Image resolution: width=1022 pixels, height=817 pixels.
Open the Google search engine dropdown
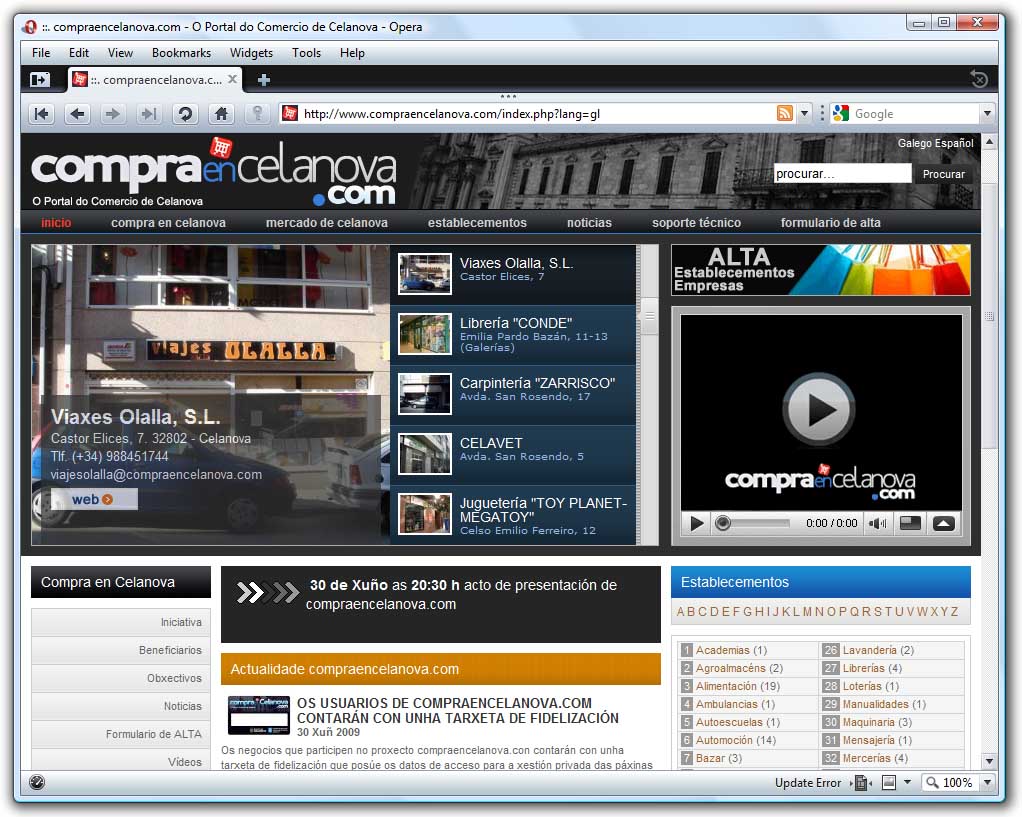pyautogui.click(x=987, y=113)
